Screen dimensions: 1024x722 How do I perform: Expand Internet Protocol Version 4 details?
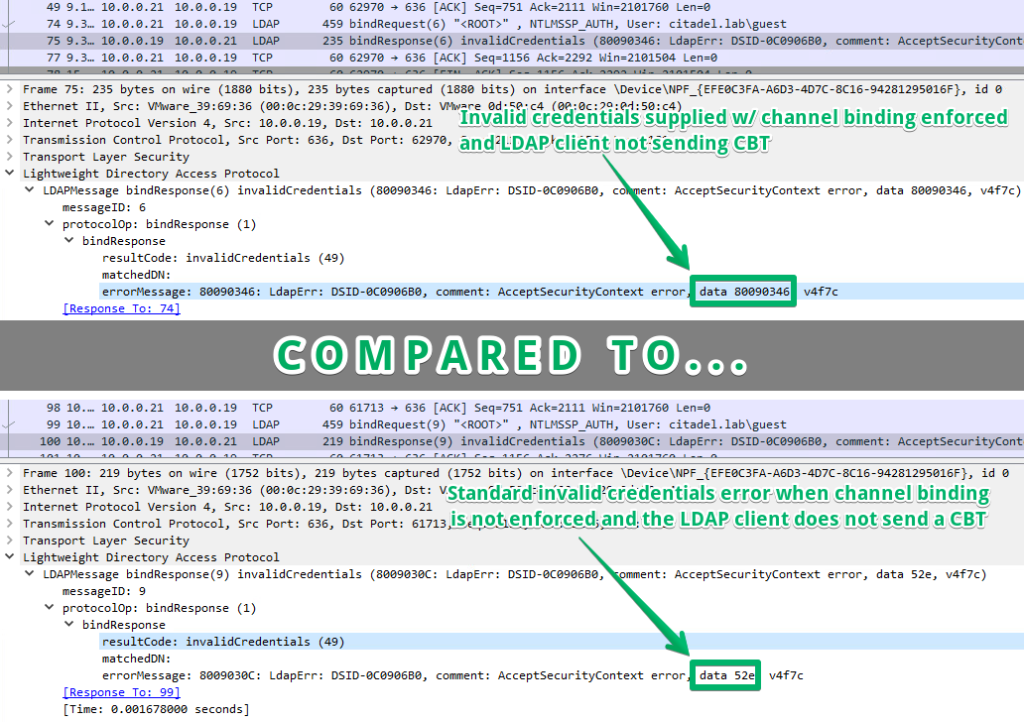[8, 122]
